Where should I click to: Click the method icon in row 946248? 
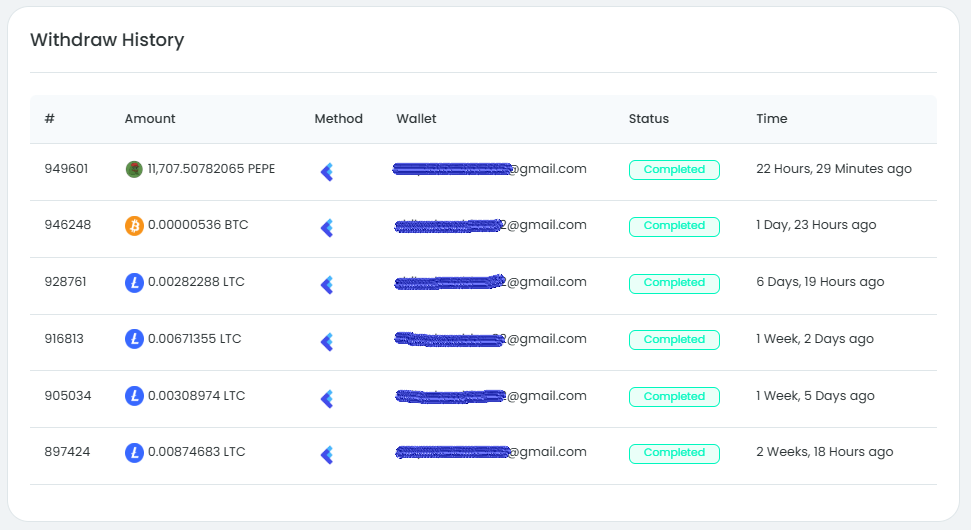pyautogui.click(x=327, y=228)
